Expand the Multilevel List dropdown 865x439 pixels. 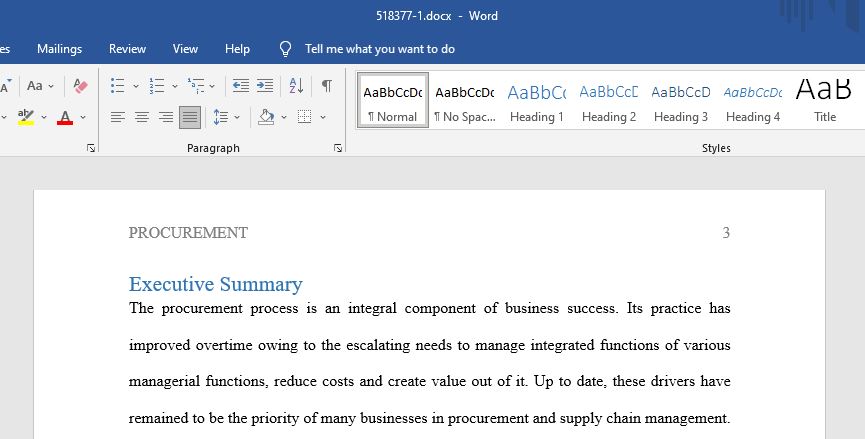212,86
